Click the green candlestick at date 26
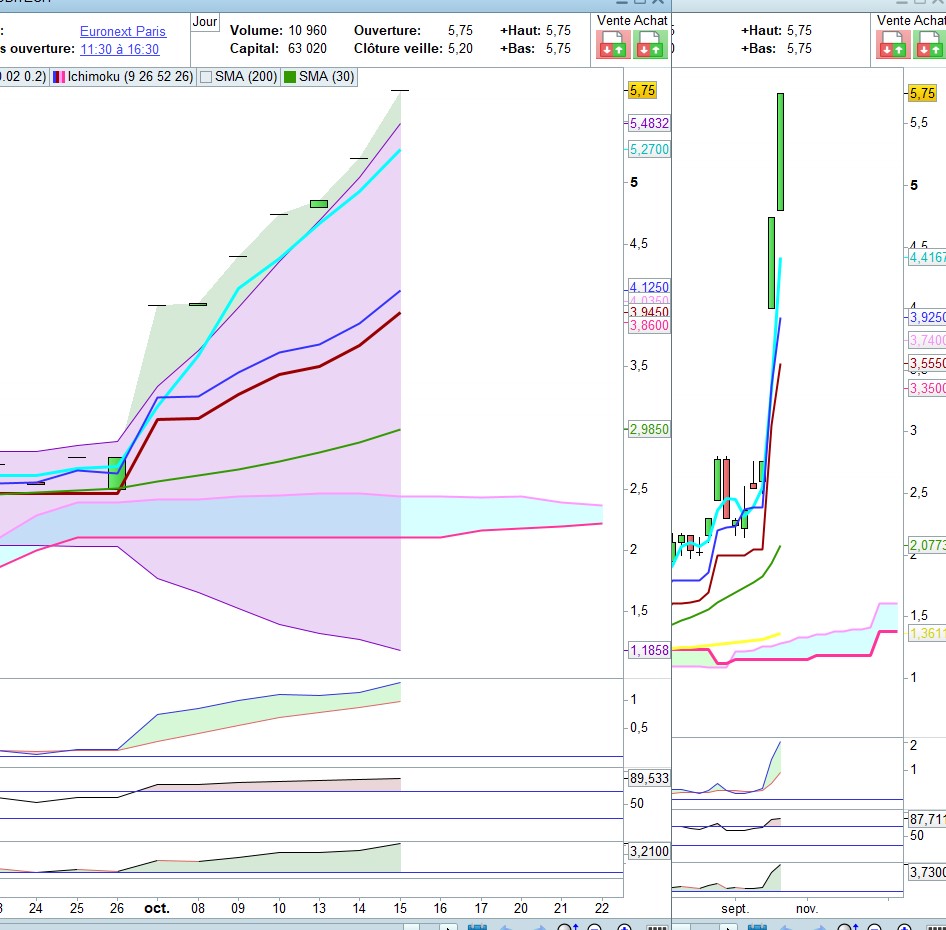The height and width of the screenshot is (930, 946). (x=116, y=473)
